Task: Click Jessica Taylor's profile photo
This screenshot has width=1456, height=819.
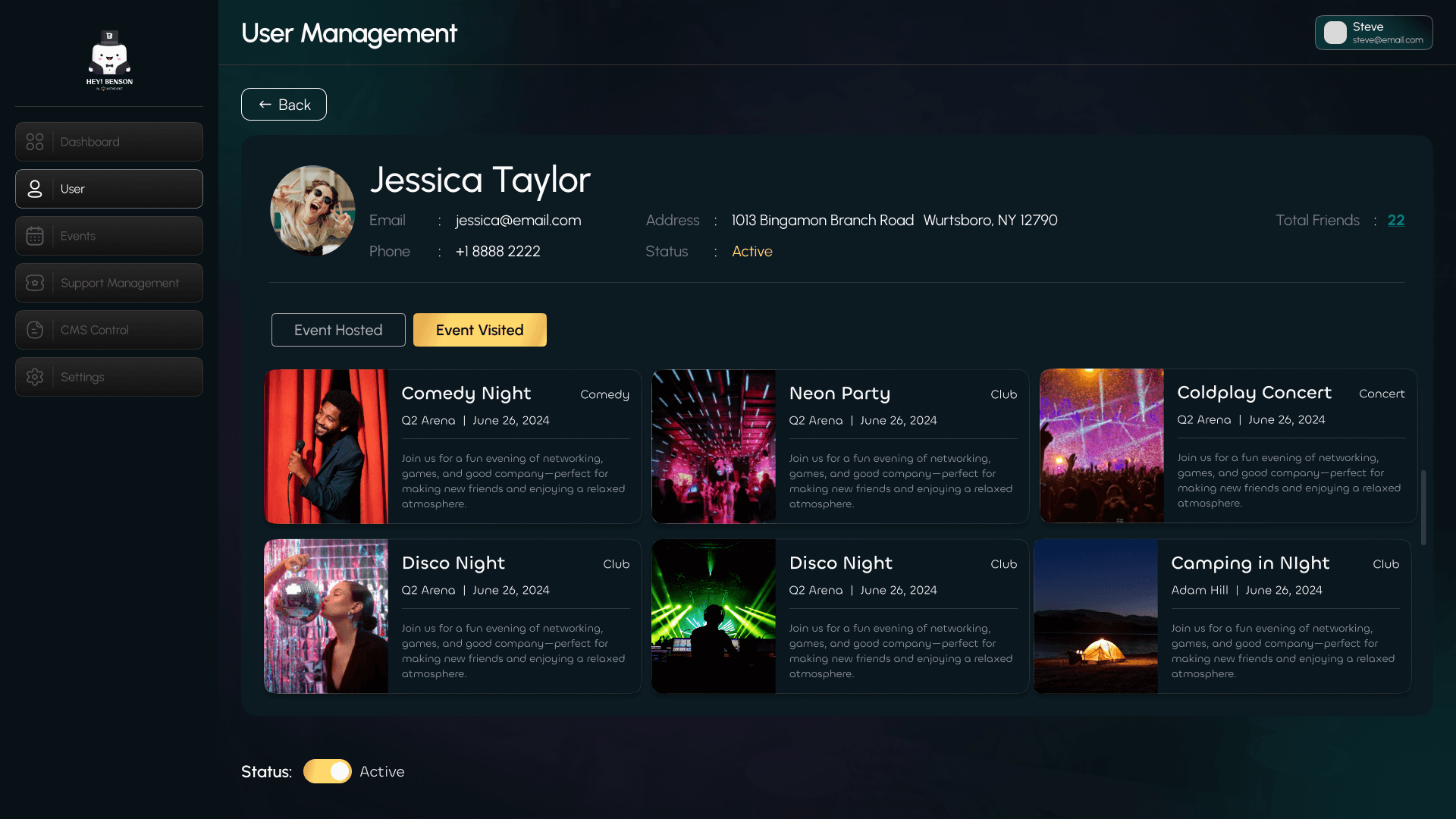Action: 312,210
